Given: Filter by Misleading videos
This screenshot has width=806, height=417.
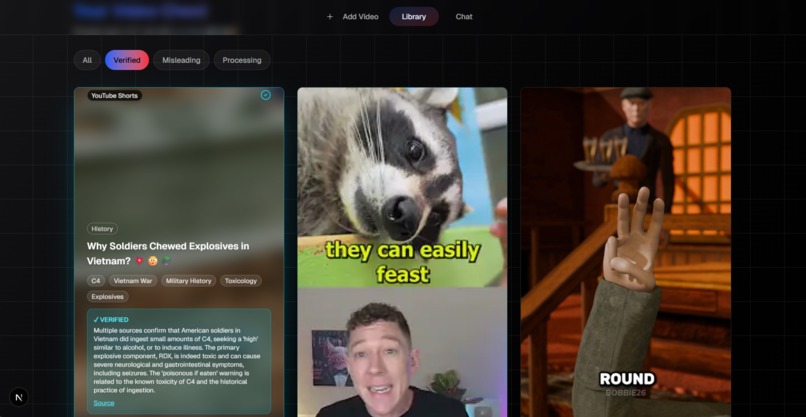Looking at the screenshot, I should tap(181, 60).
